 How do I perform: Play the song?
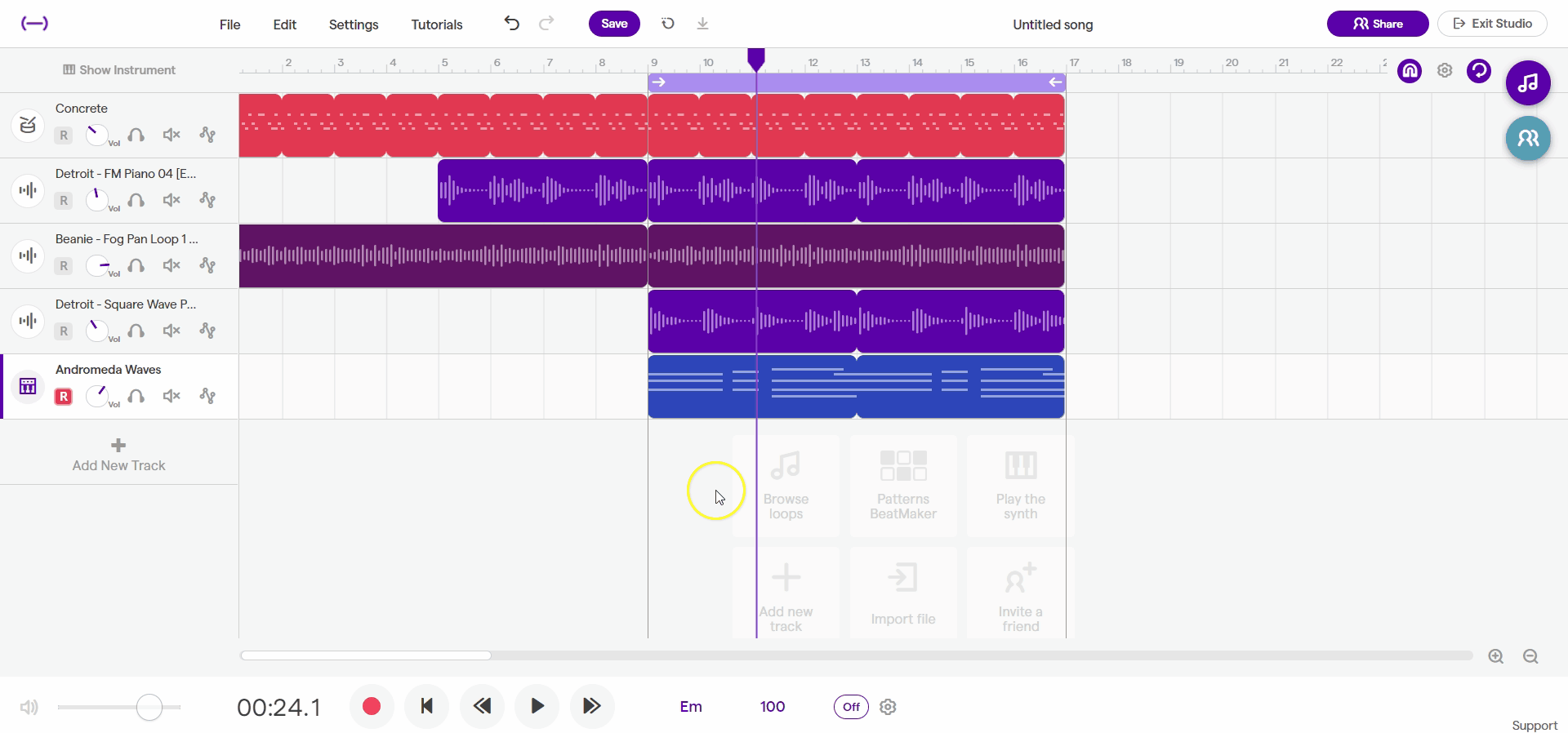click(537, 706)
